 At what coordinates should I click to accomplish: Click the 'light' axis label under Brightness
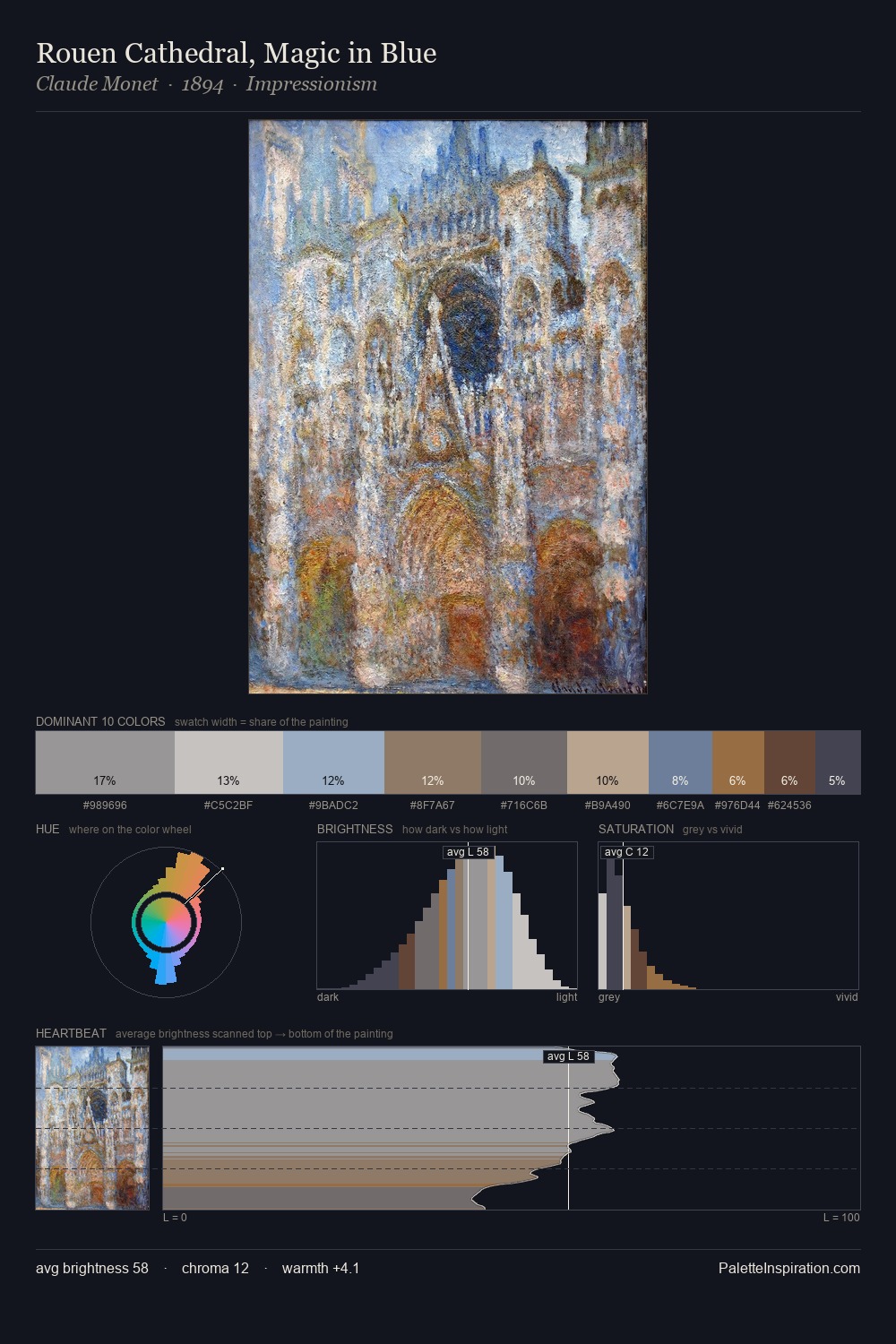(567, 996)
